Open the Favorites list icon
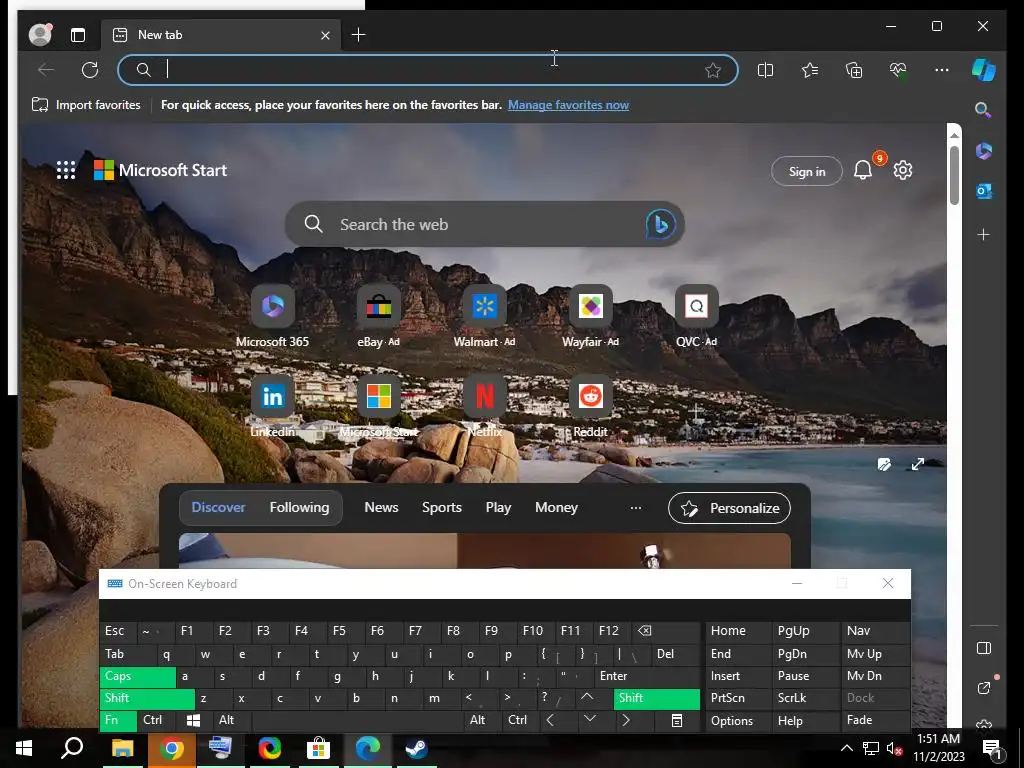The image size is (1024, 768). pyautogui.click(x=810, y=70)
